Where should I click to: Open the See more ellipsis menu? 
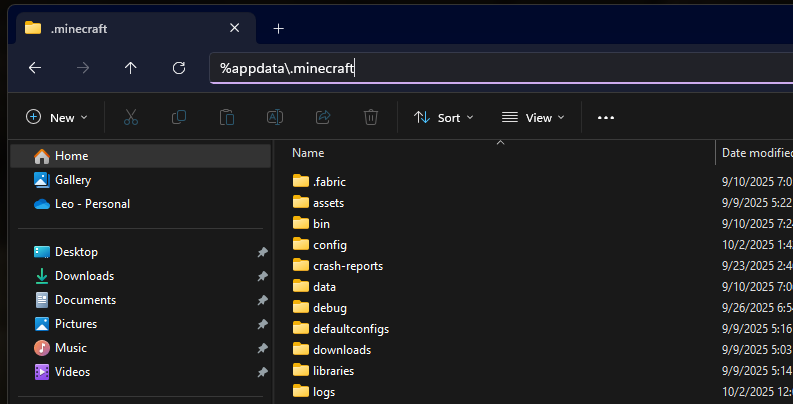point(605,117)
